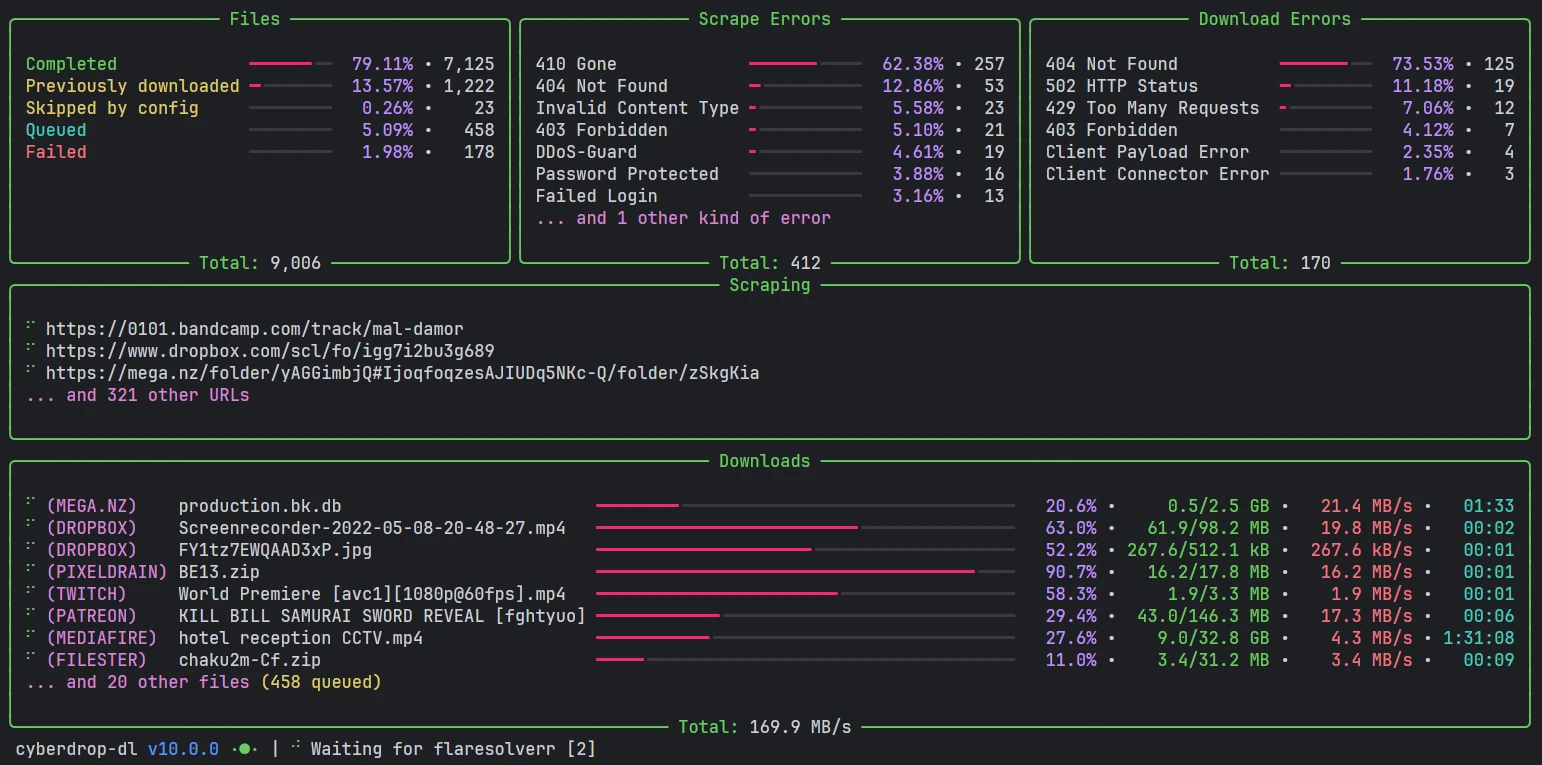The image size is (1542, 765).
Task: Click the spinner beside the mega.nz folder URL
Action: point(31,371)
